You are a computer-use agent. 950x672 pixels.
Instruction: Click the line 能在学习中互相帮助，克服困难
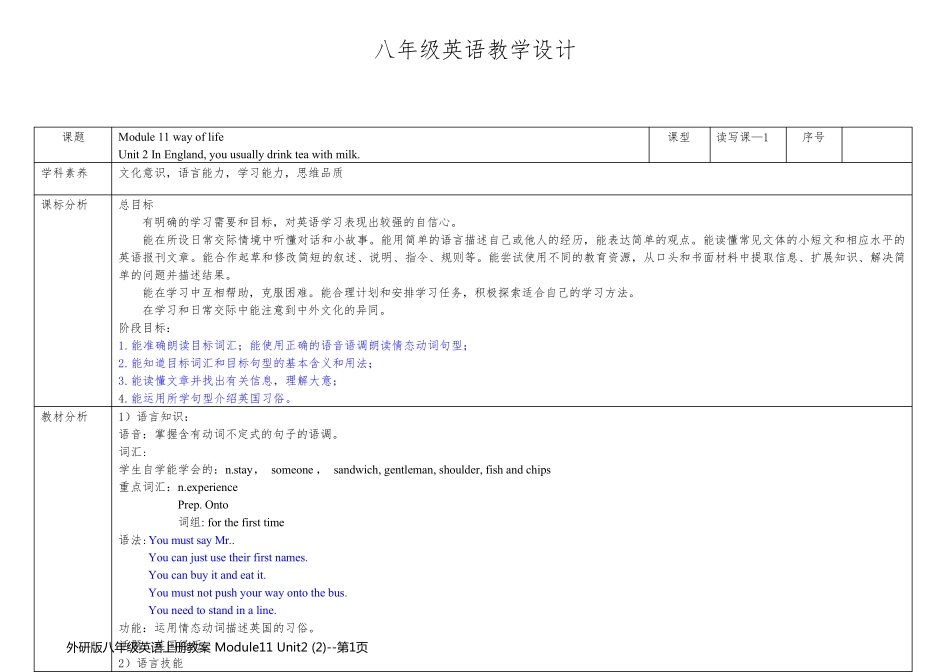click(x=390, y=293)
